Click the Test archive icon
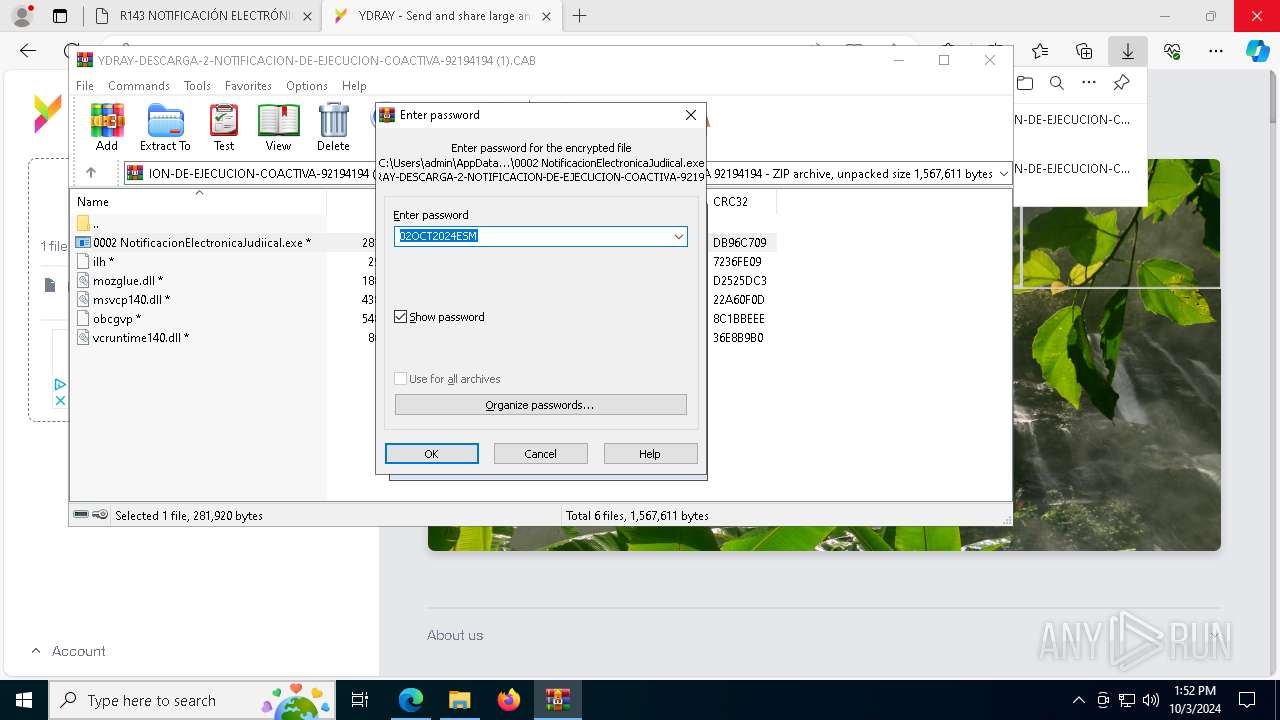Screen dimensions: 1280x720 pos(224,127)
